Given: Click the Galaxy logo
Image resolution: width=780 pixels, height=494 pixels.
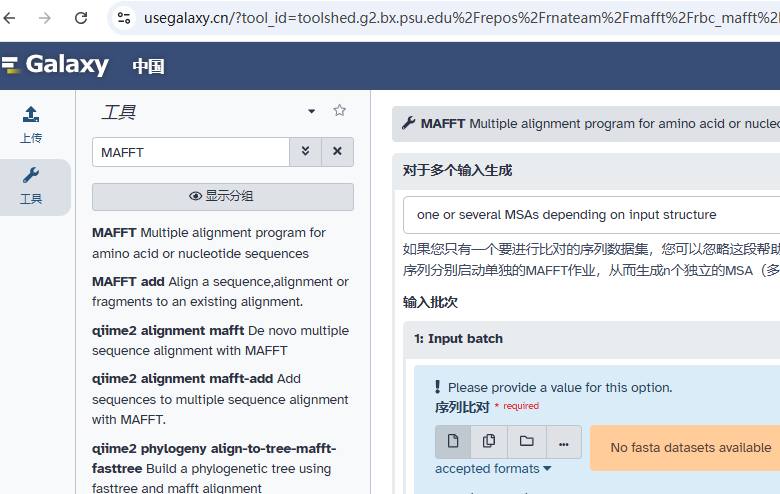Looking at the screenshot, I should click(55, 65).
